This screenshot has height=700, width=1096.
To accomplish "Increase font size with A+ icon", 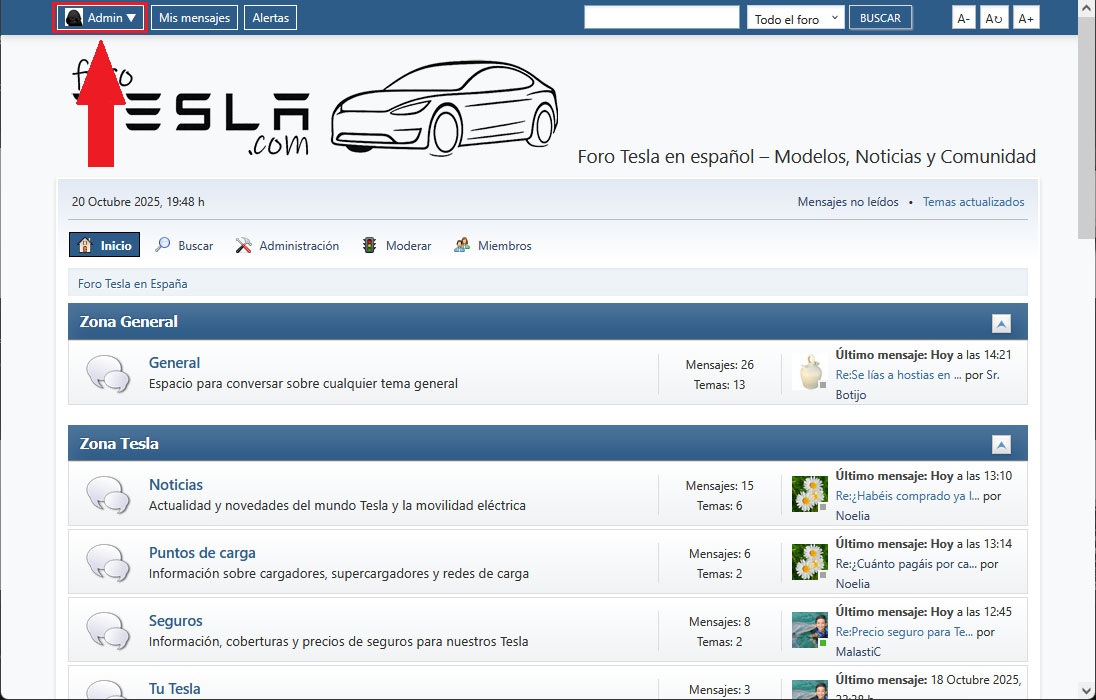I will point(1026,18).
